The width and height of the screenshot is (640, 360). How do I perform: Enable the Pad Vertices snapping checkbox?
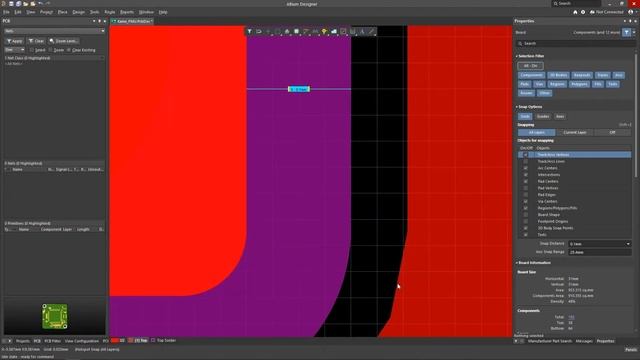[526, 188]
